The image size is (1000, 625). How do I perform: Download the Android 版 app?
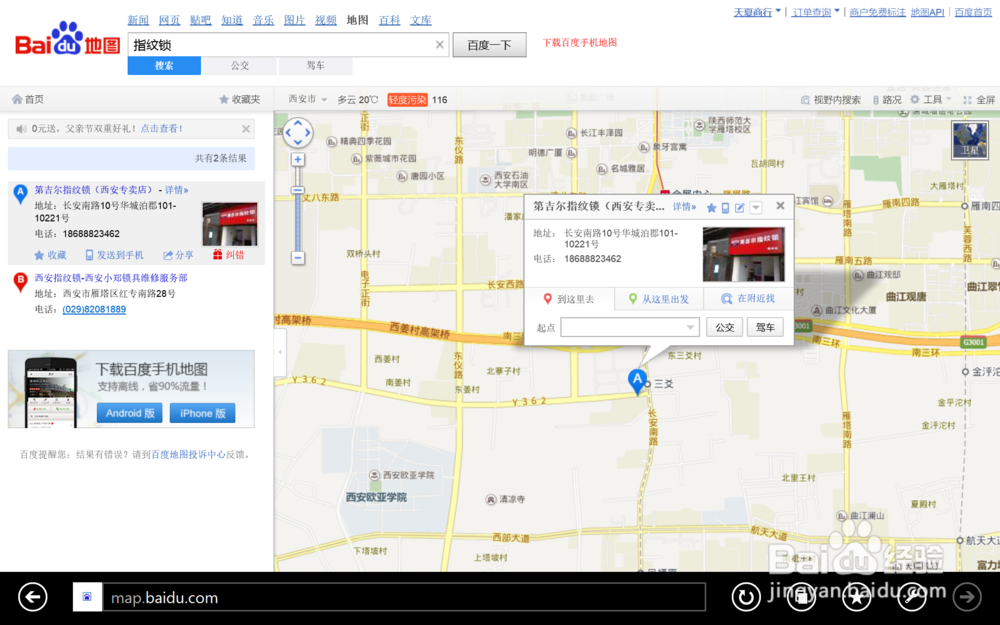pos(129,413)
